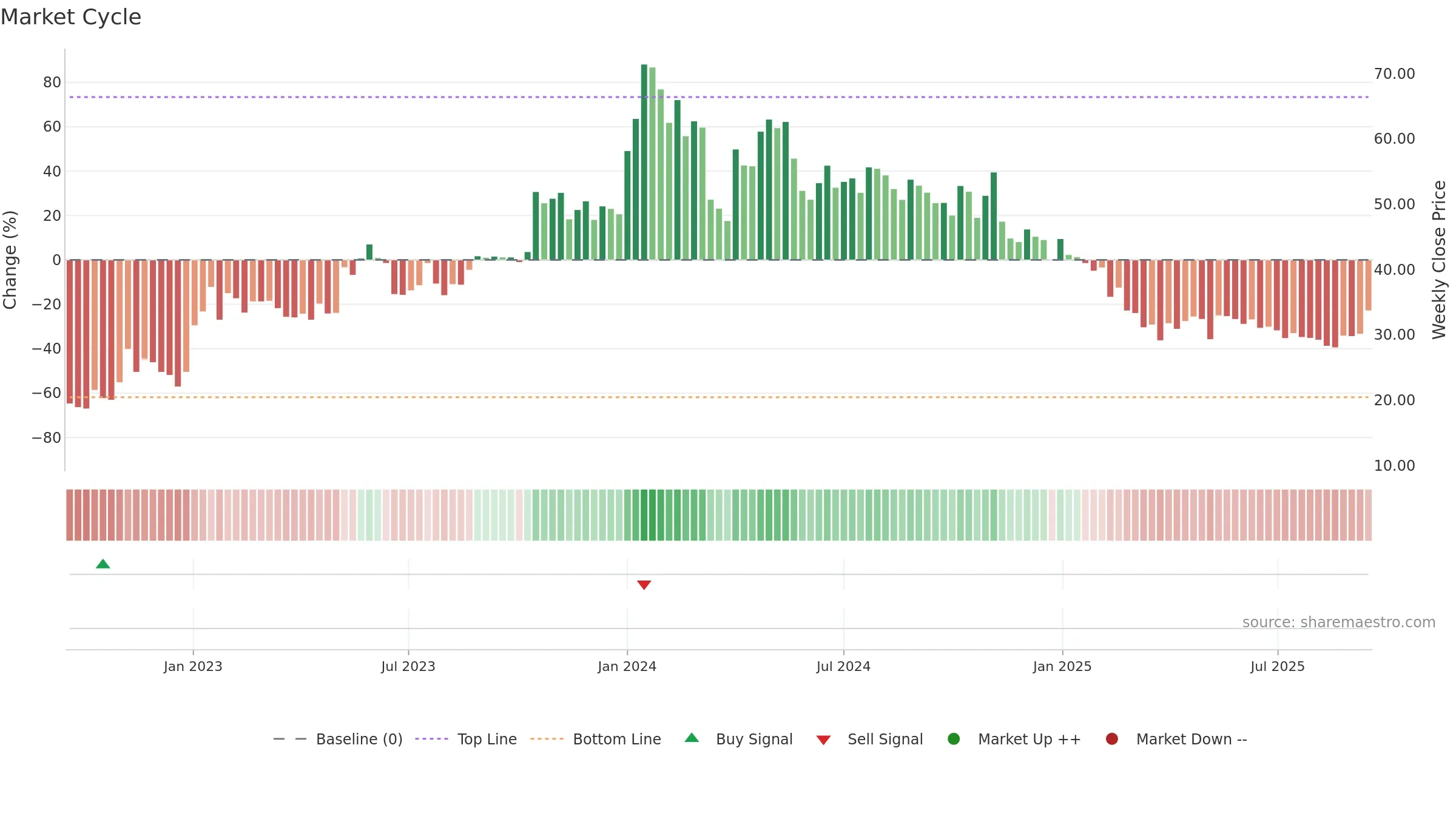Click the 0 tick on left axis
1456x819 pixels.
[x=57, y=260]
